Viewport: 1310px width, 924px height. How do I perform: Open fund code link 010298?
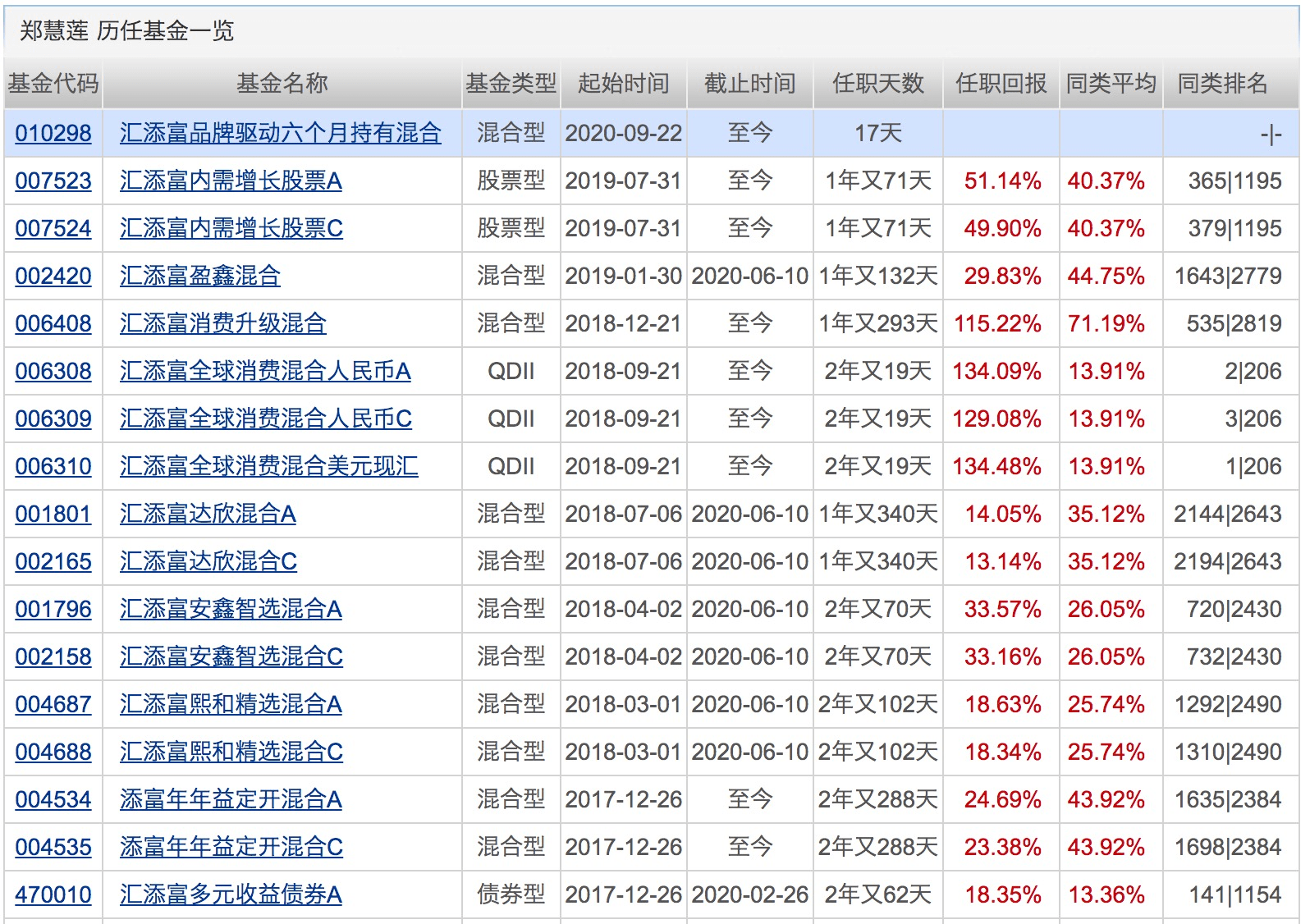(53, 133)
